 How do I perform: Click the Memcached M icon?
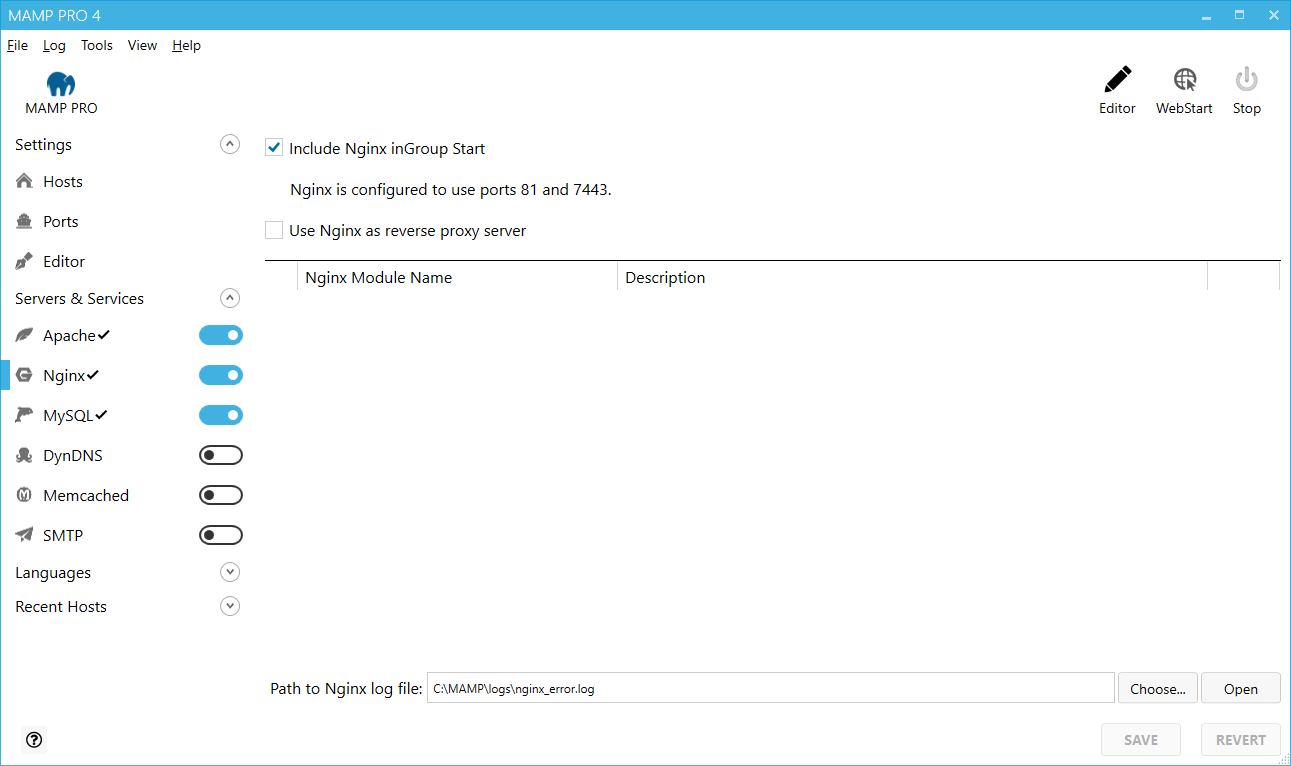click(25, 495)
